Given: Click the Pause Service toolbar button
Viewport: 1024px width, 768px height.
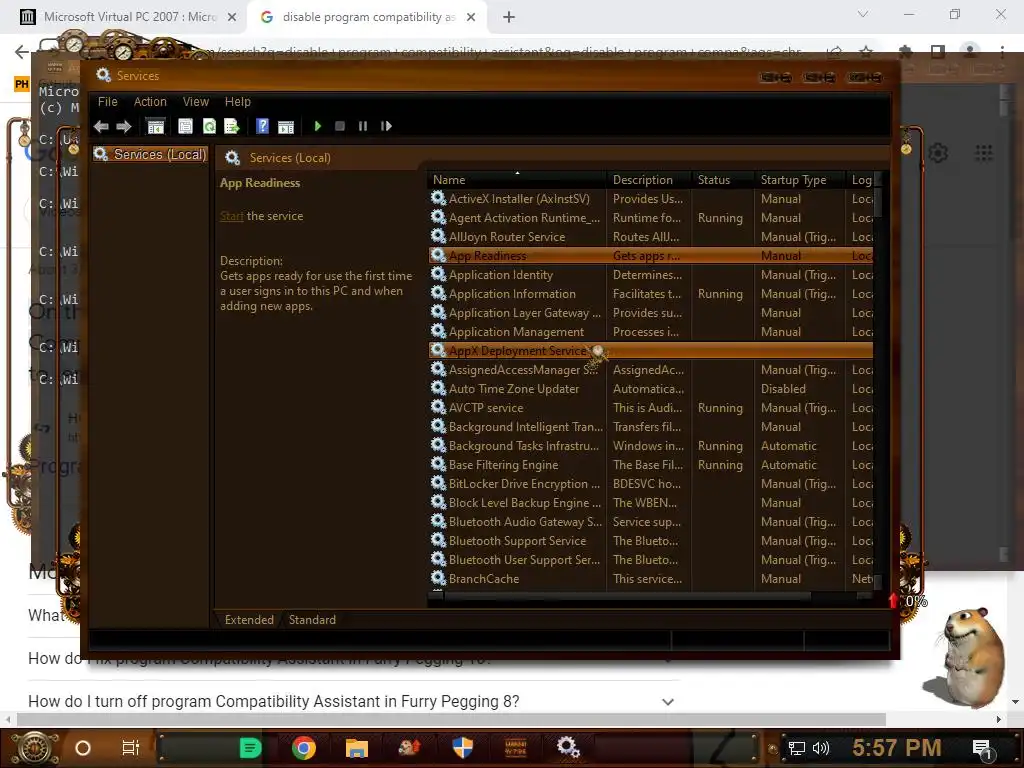Looking at the screenshot, I should pos(363,126).
